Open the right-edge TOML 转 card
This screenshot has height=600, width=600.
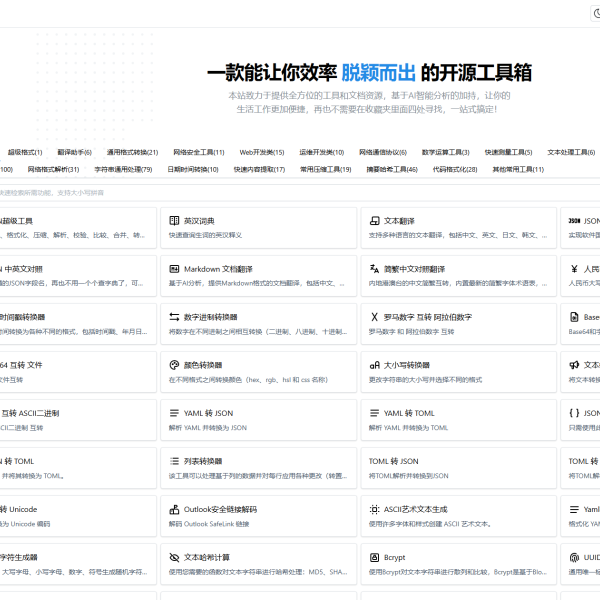580,468
